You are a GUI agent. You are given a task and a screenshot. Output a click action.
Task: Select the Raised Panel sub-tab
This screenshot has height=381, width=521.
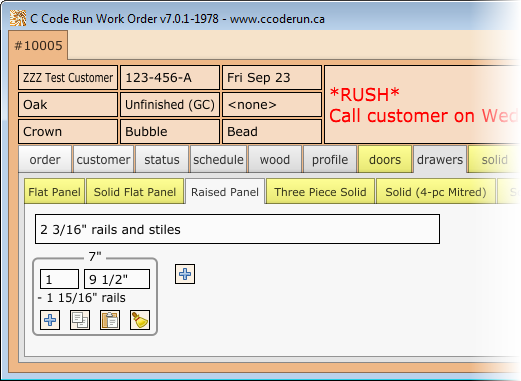pos(225,192)
